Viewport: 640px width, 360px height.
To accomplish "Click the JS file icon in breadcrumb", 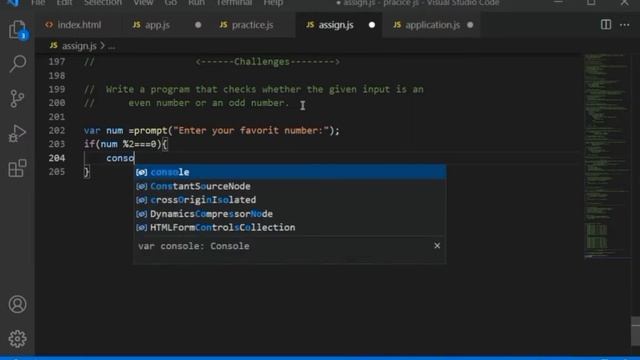I will pyautogui.click(x=53, y=45).
